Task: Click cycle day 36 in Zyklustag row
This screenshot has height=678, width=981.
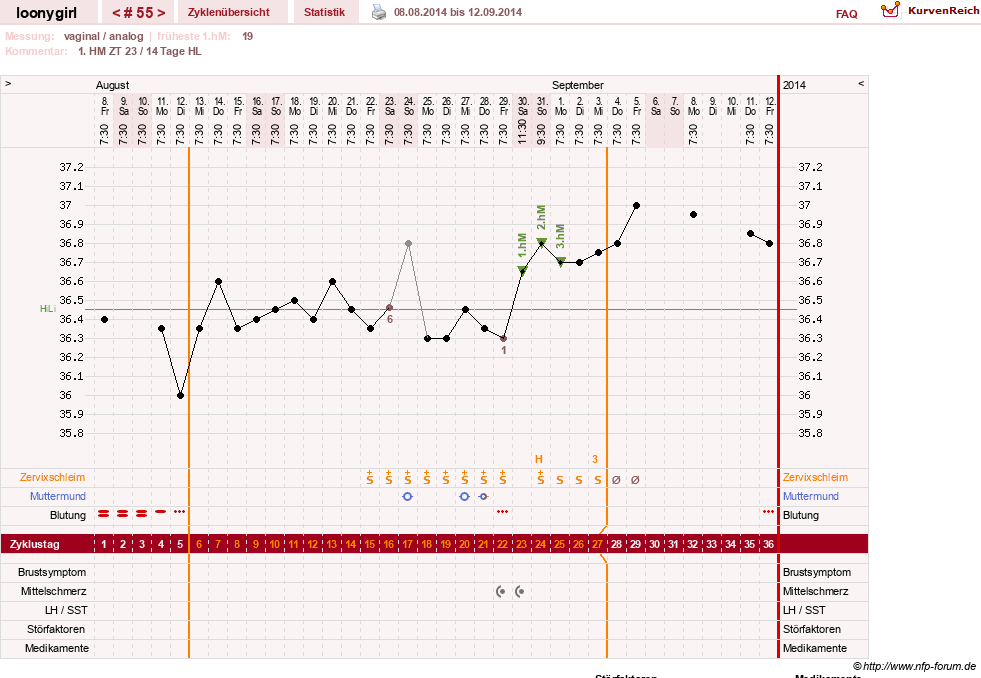Action: coord(768,544)
